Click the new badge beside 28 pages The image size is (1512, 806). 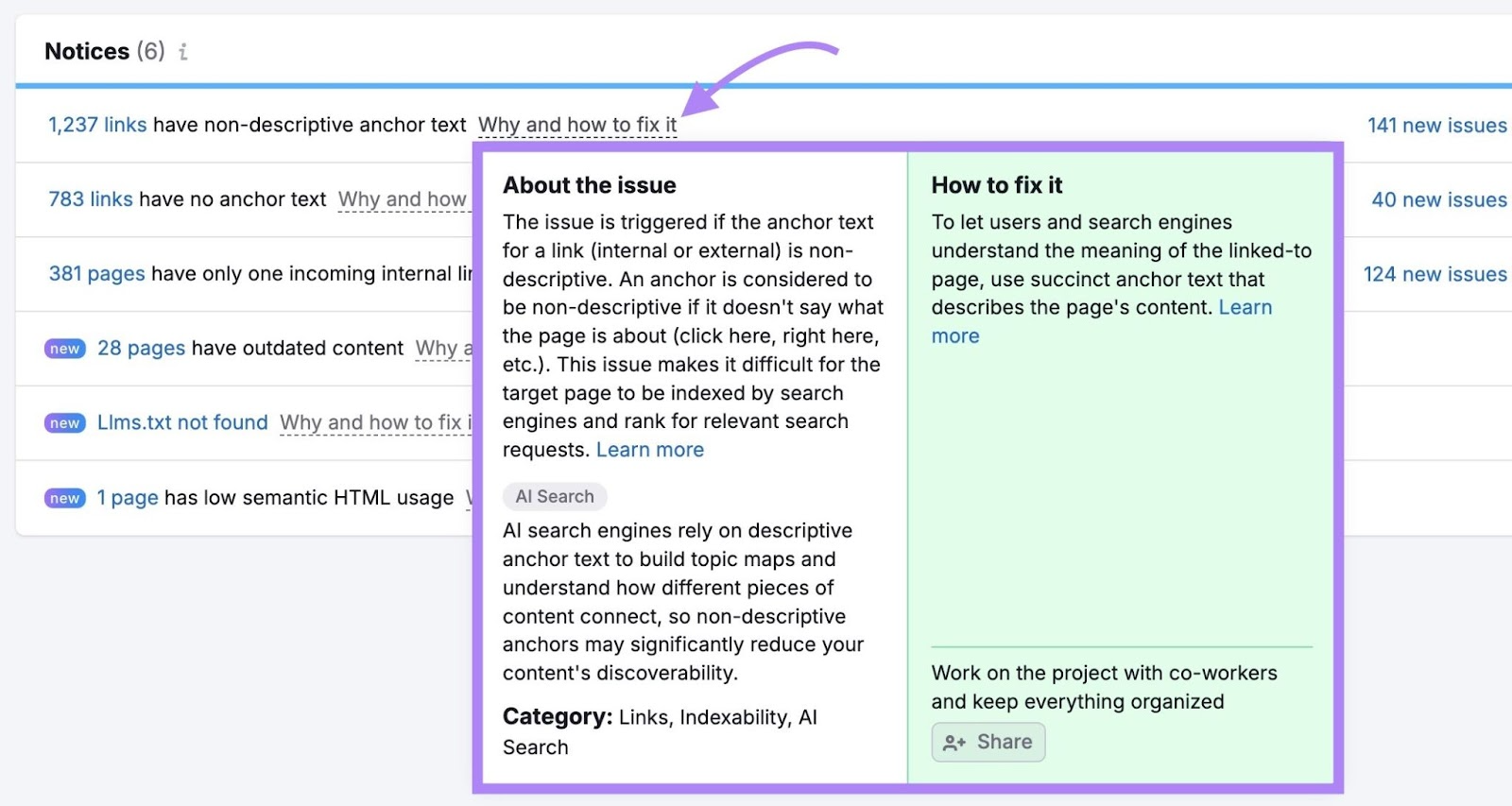65,349
